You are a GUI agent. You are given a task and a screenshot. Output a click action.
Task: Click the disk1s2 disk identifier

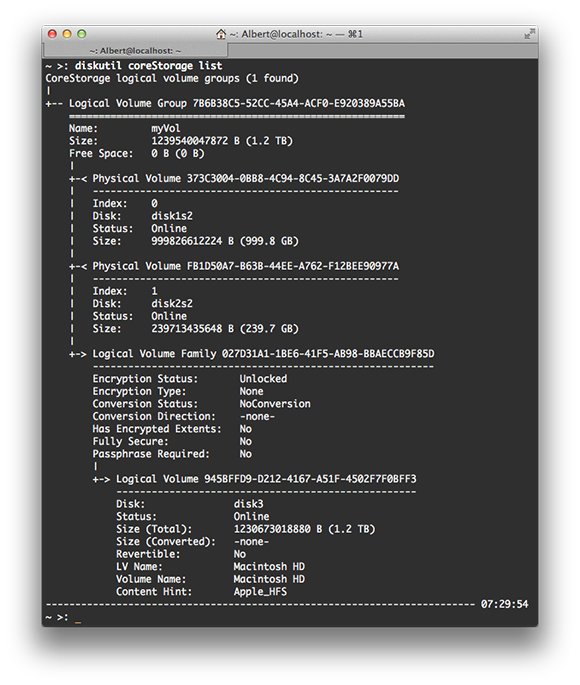(x=172, y=216)
